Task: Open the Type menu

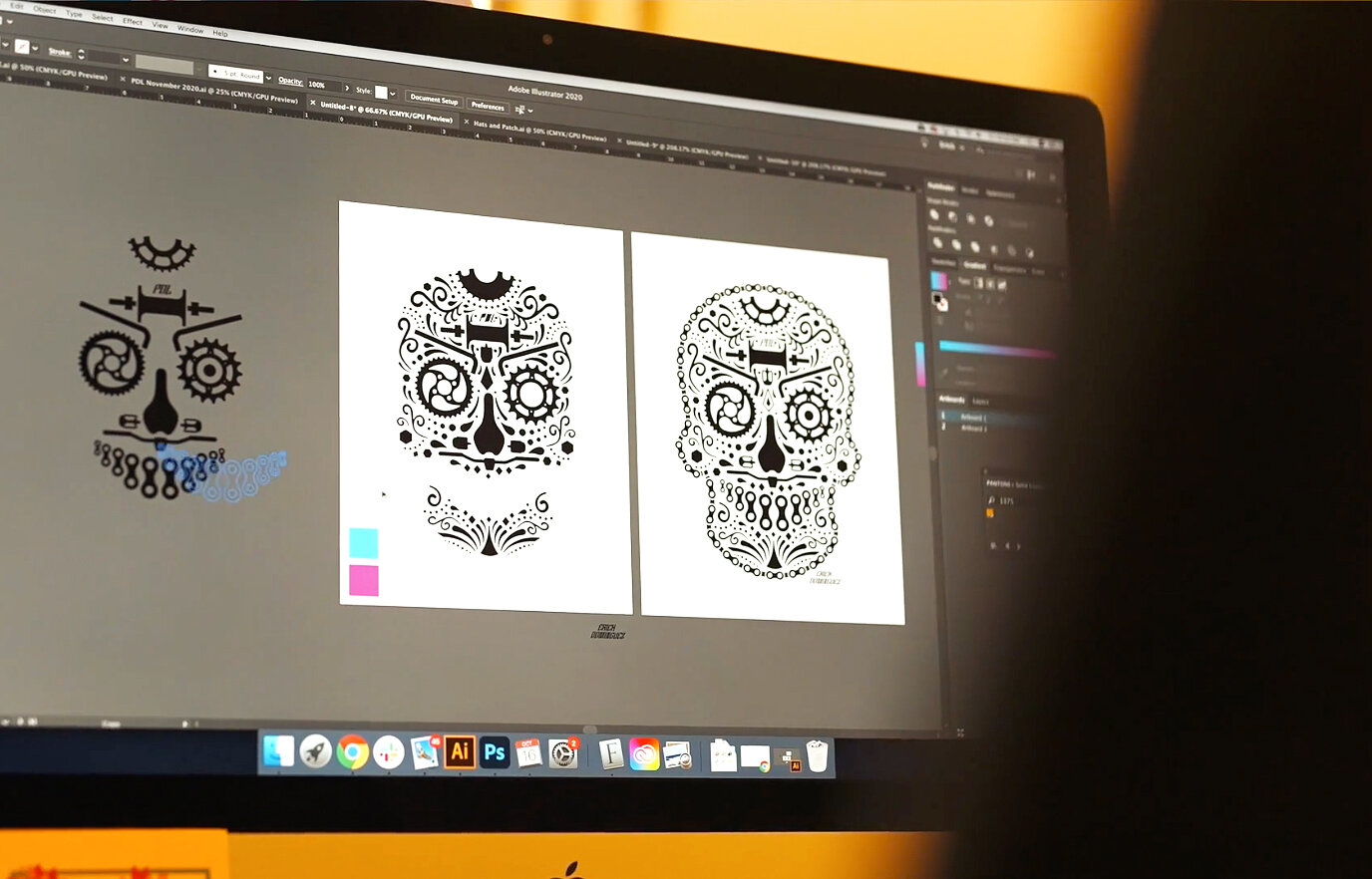Action: click(74, 14)
